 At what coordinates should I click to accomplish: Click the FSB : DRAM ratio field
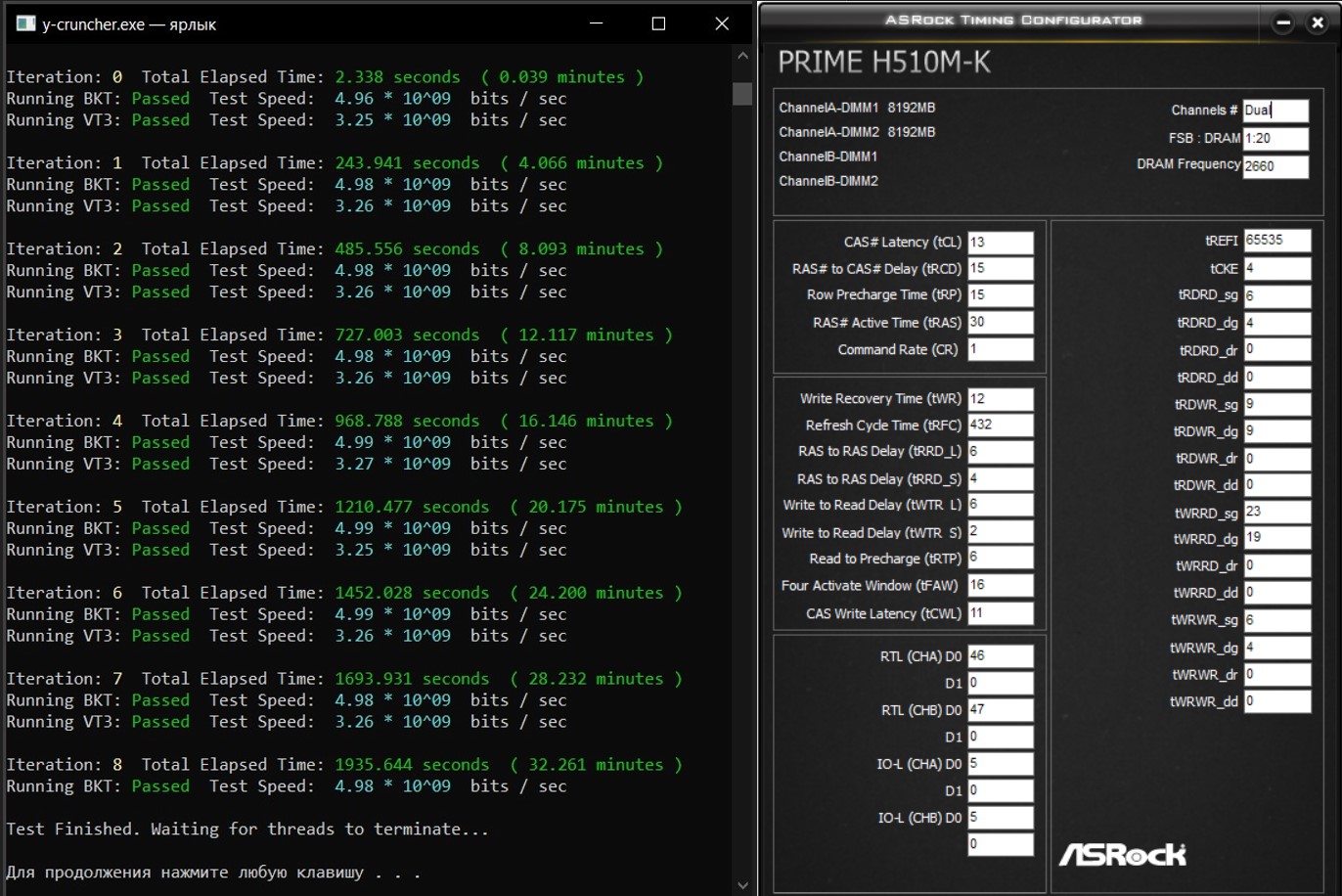1275,139
